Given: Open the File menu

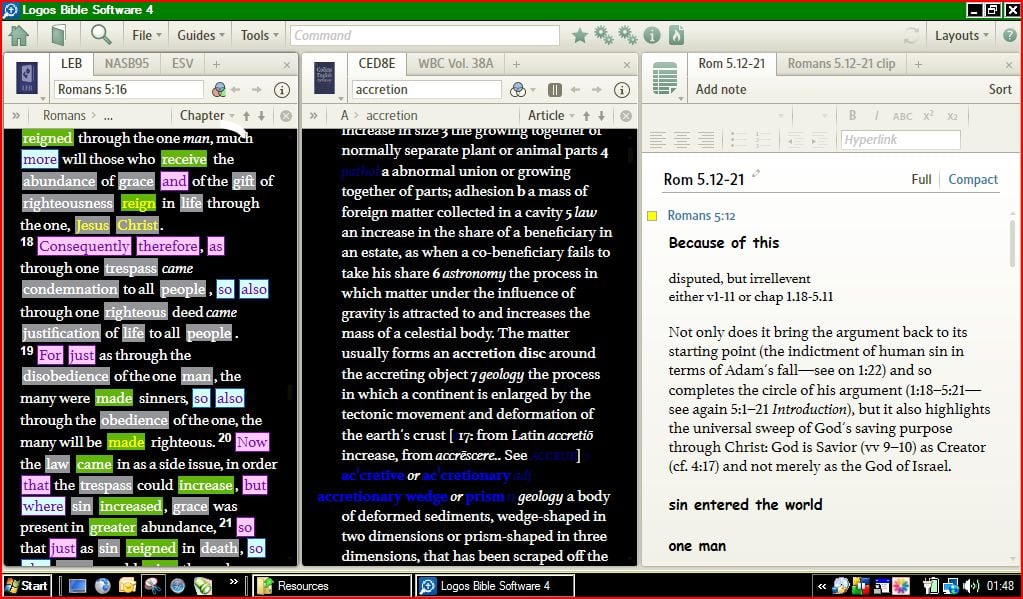Looking at the screenshot, I should tap(146, 35).
